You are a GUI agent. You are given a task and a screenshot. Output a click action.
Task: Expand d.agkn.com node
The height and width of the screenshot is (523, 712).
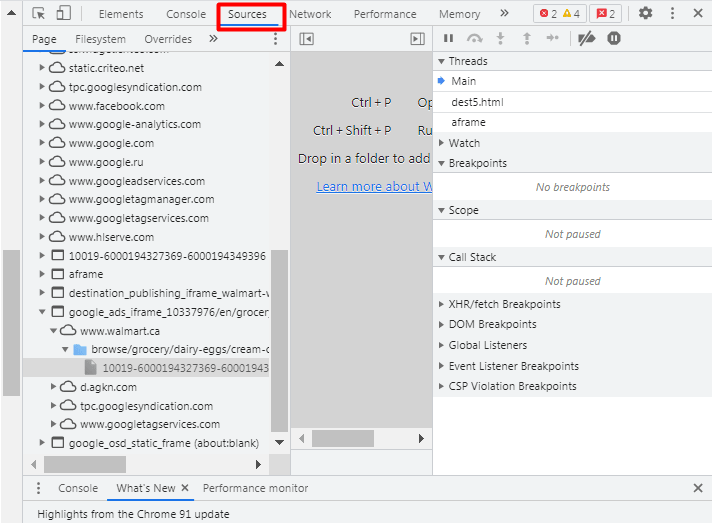click(53, 387)
